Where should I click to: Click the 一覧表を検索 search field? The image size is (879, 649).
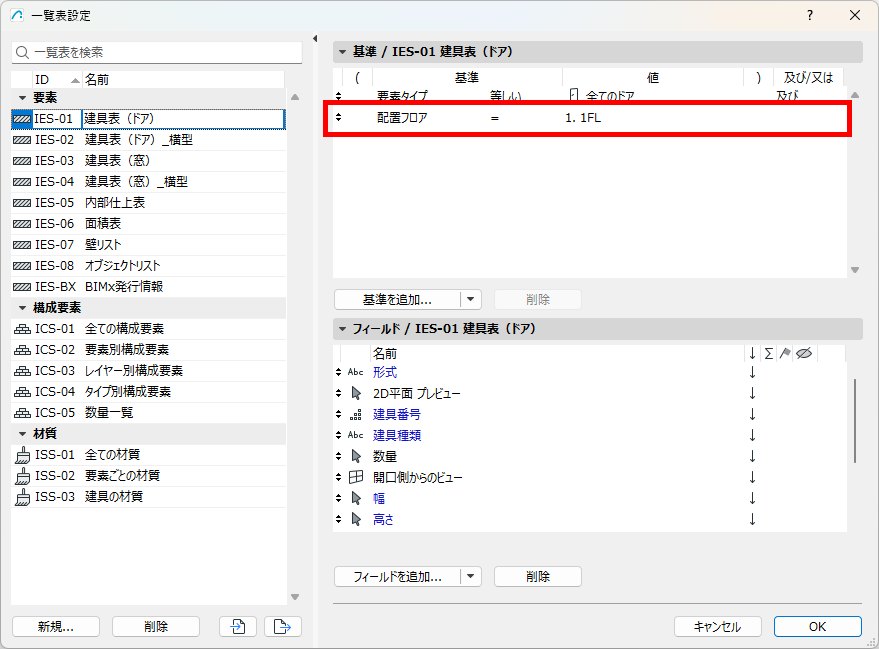[x=157, y=52]
